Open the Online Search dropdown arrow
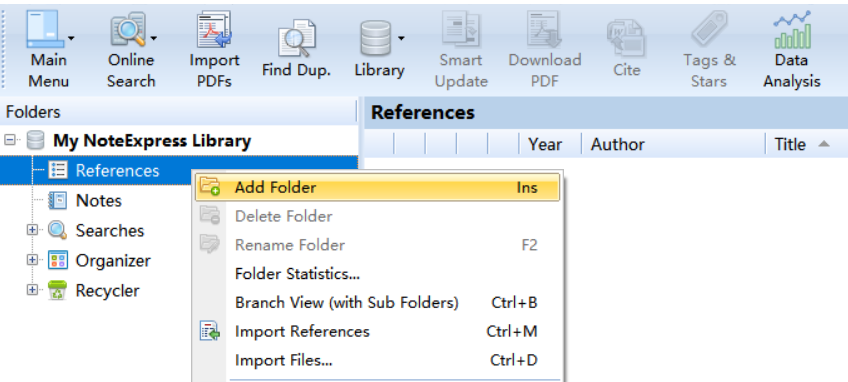Screen dimensions: 848x382 (154, 38)
